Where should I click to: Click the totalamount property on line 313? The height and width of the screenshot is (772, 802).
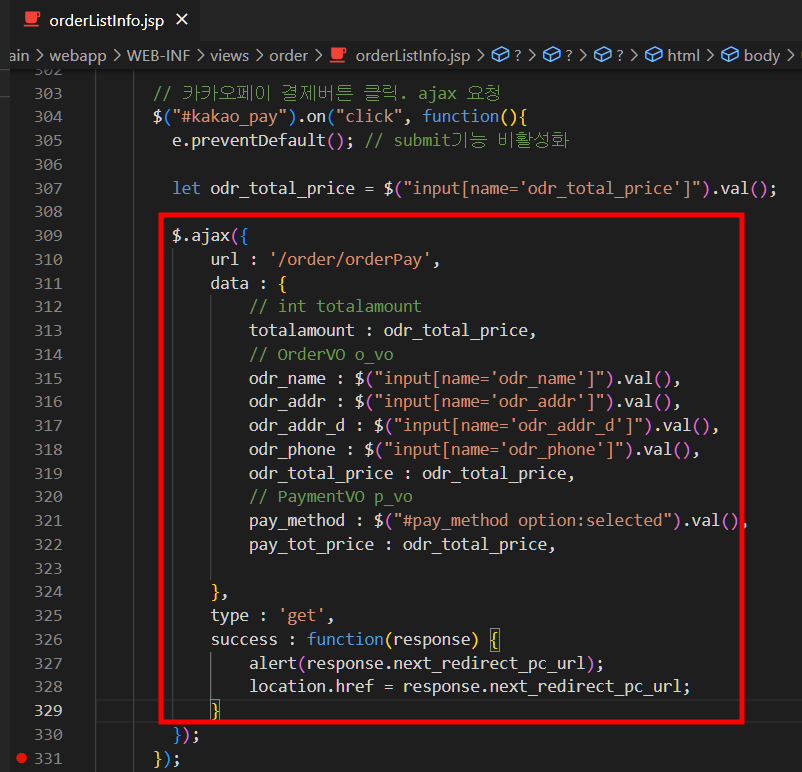301,330
